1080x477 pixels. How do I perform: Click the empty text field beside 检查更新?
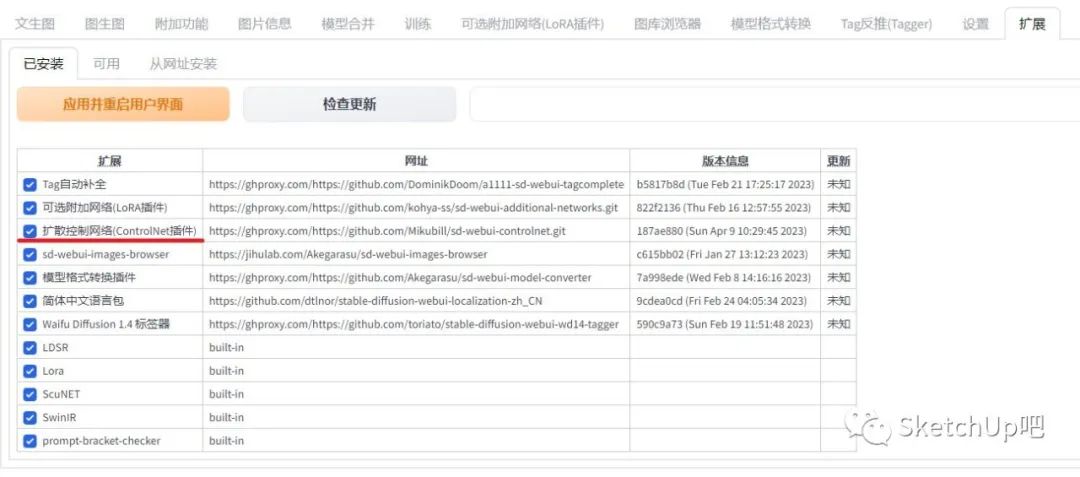click(774, 104)
